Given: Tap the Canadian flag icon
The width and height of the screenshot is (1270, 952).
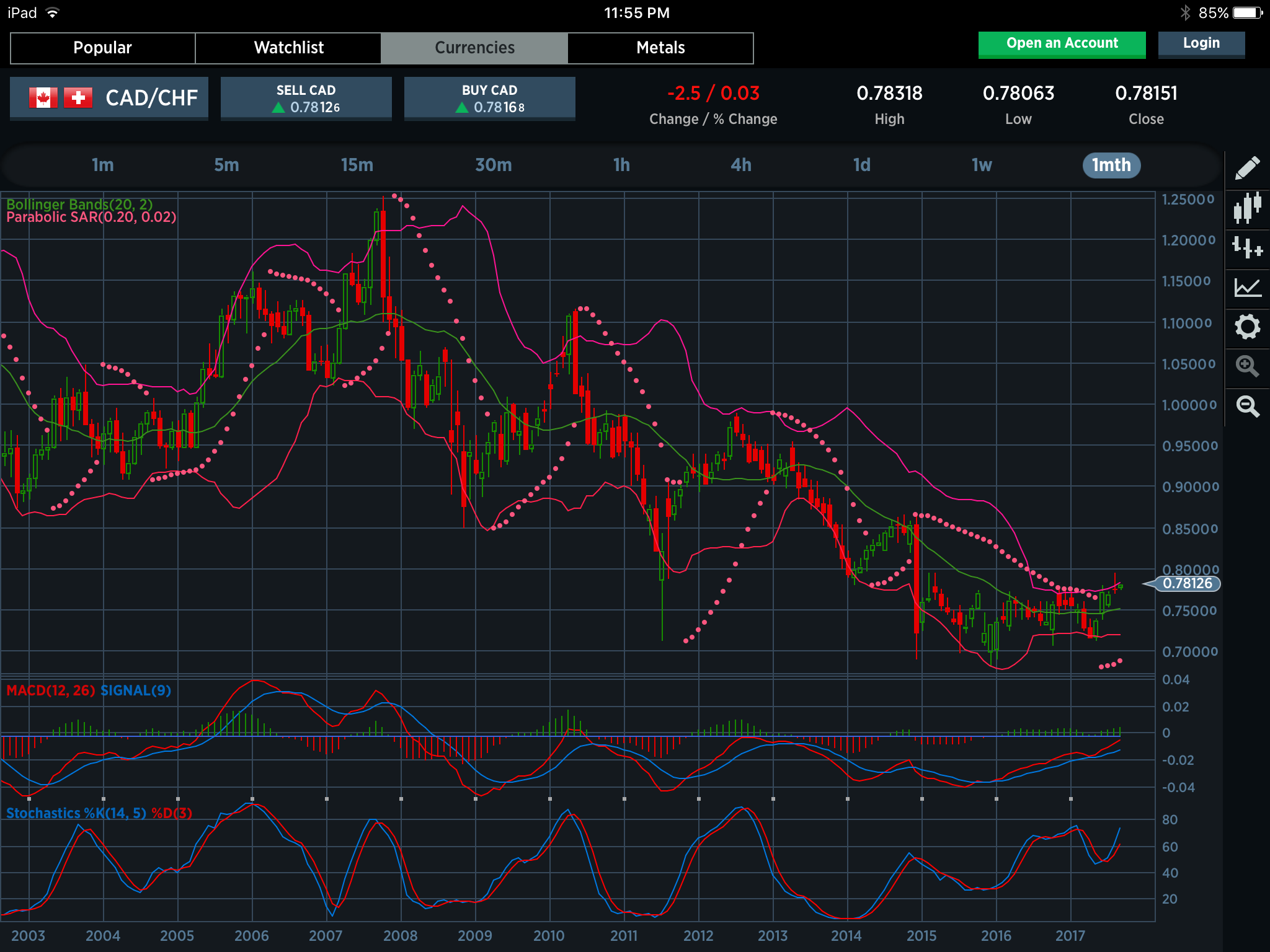Looking at the screenshot, I should pyautogui.click(x=43, y=98).
